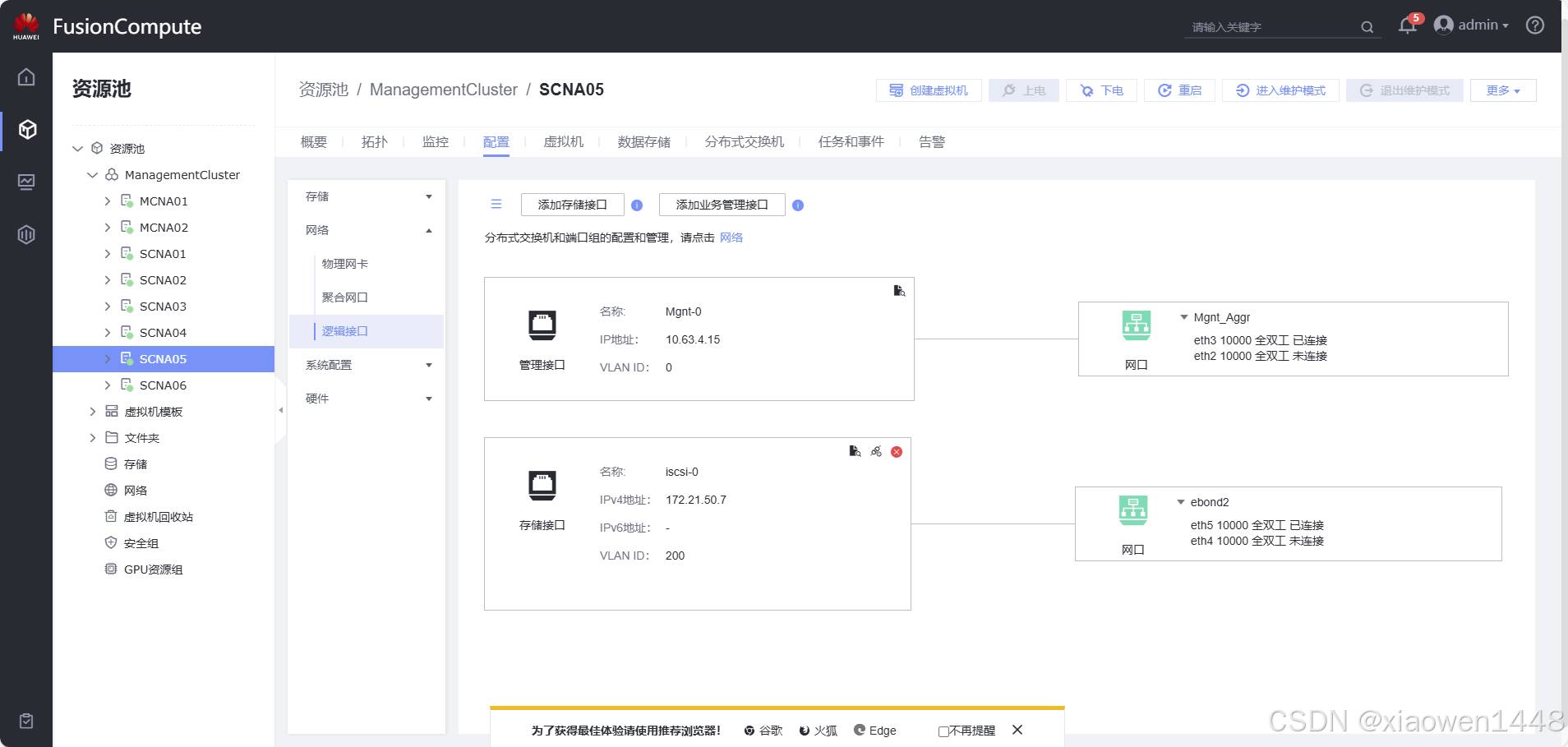1568x747 pixels.
Task: Click the list view icon above interfaces
Action: 496,205
